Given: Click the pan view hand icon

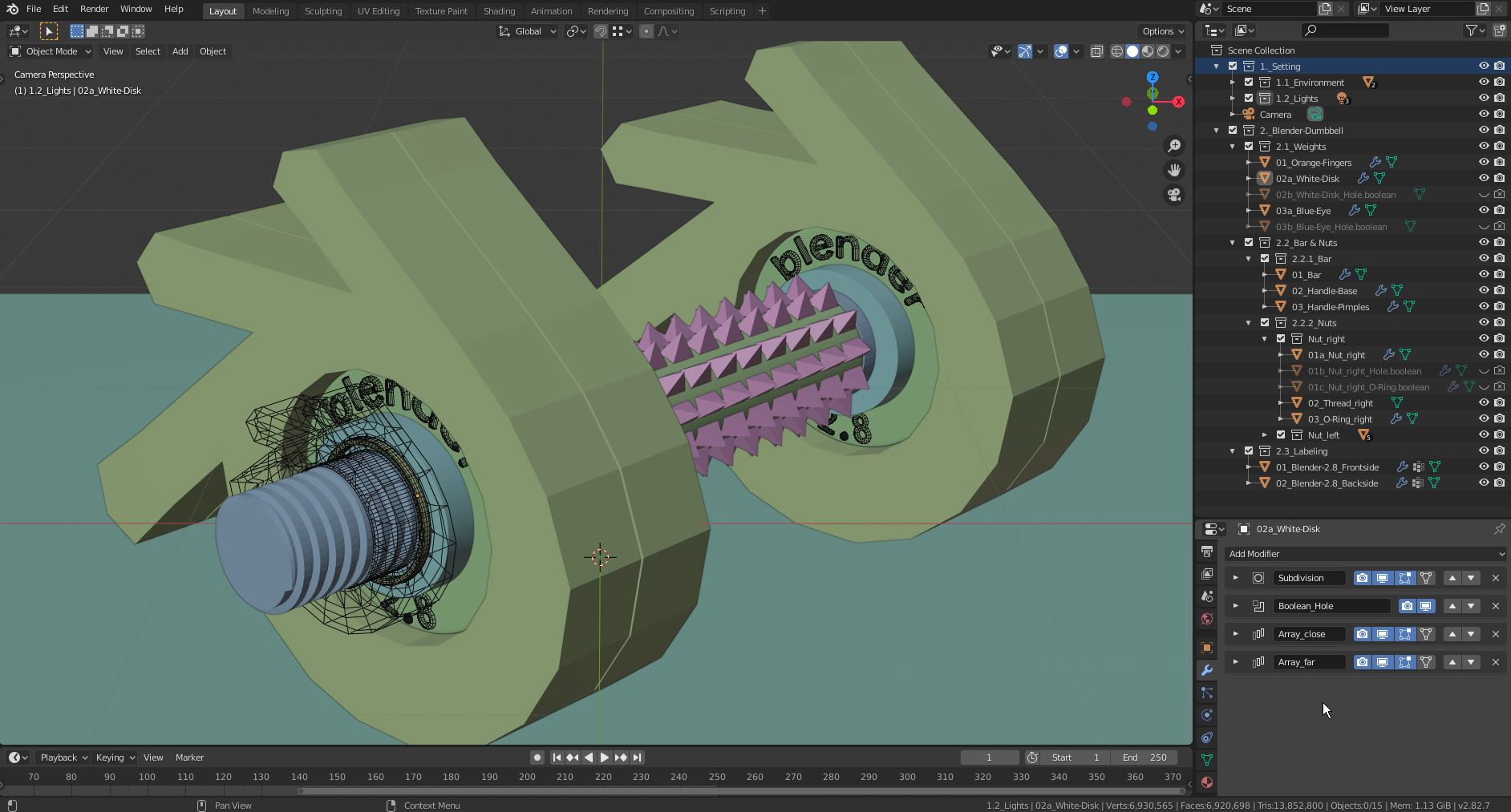Looking at the screenshot, I should 1174,170.
